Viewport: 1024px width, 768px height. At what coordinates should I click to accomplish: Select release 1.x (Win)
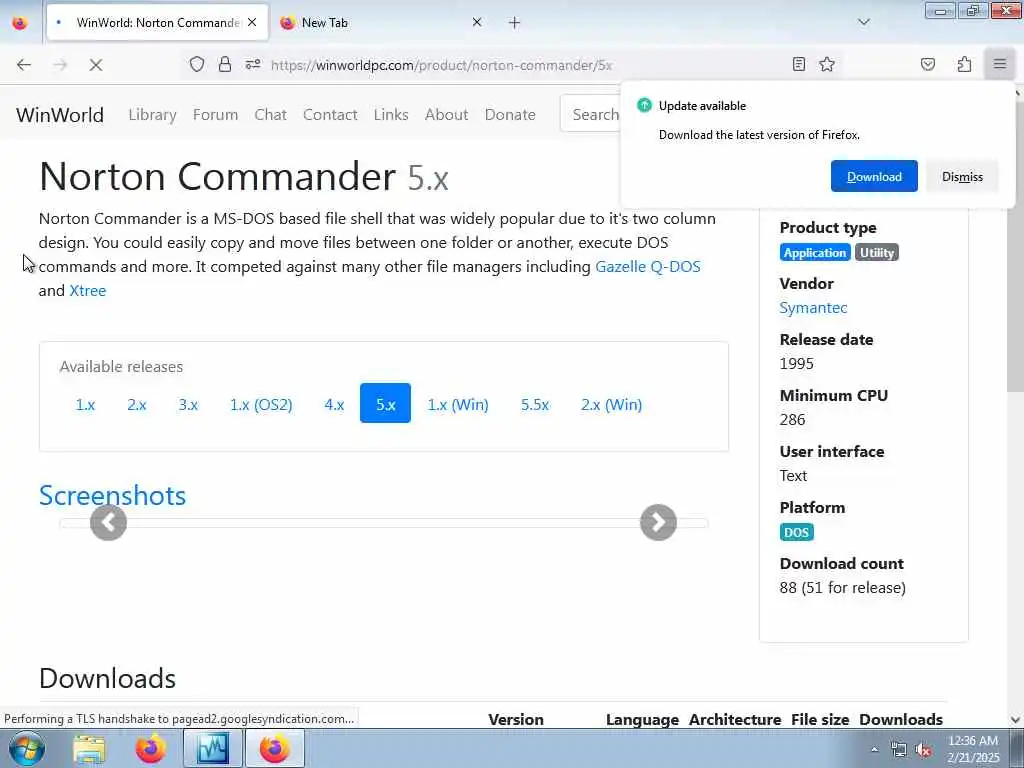point(458,404)
